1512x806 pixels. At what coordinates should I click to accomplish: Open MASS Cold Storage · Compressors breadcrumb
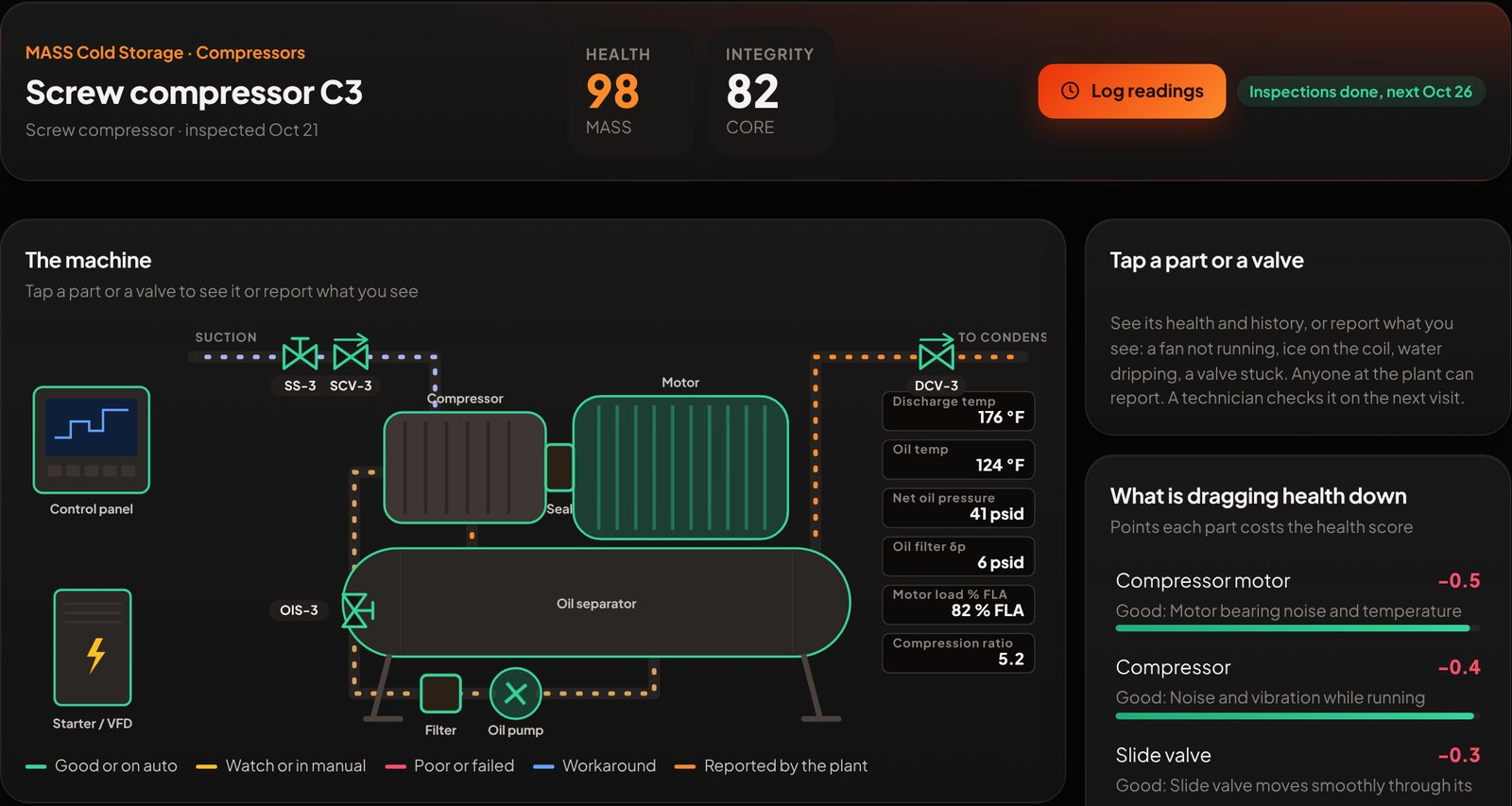pos(165,53)
